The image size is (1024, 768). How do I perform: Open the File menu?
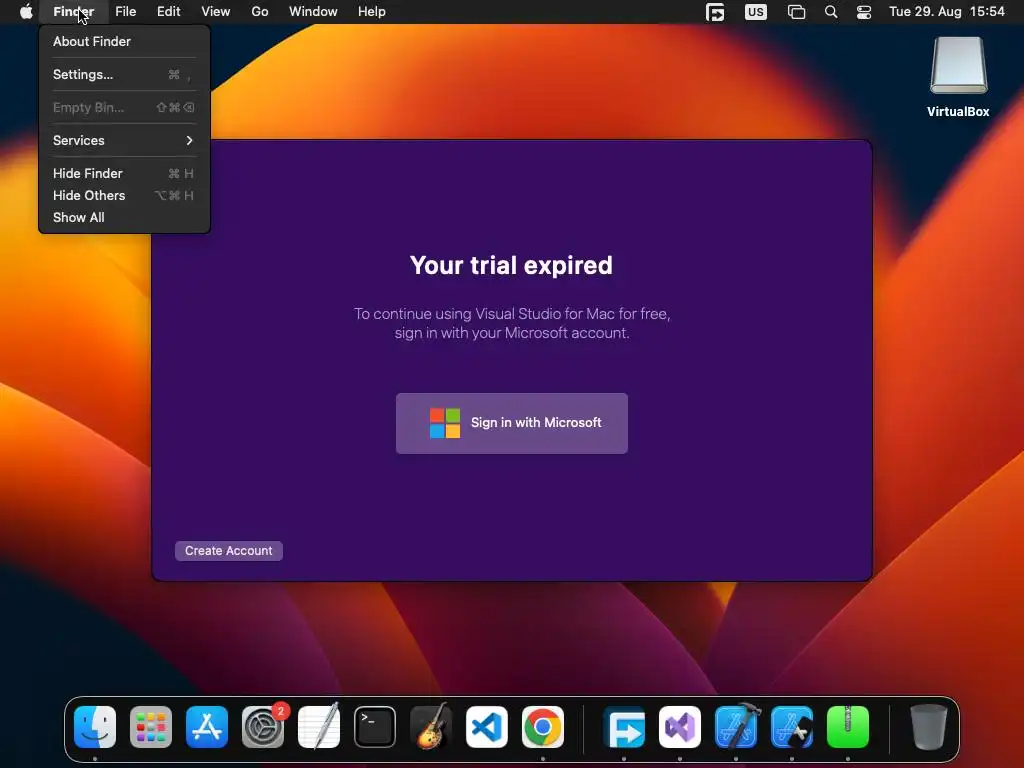coord(125,12)
